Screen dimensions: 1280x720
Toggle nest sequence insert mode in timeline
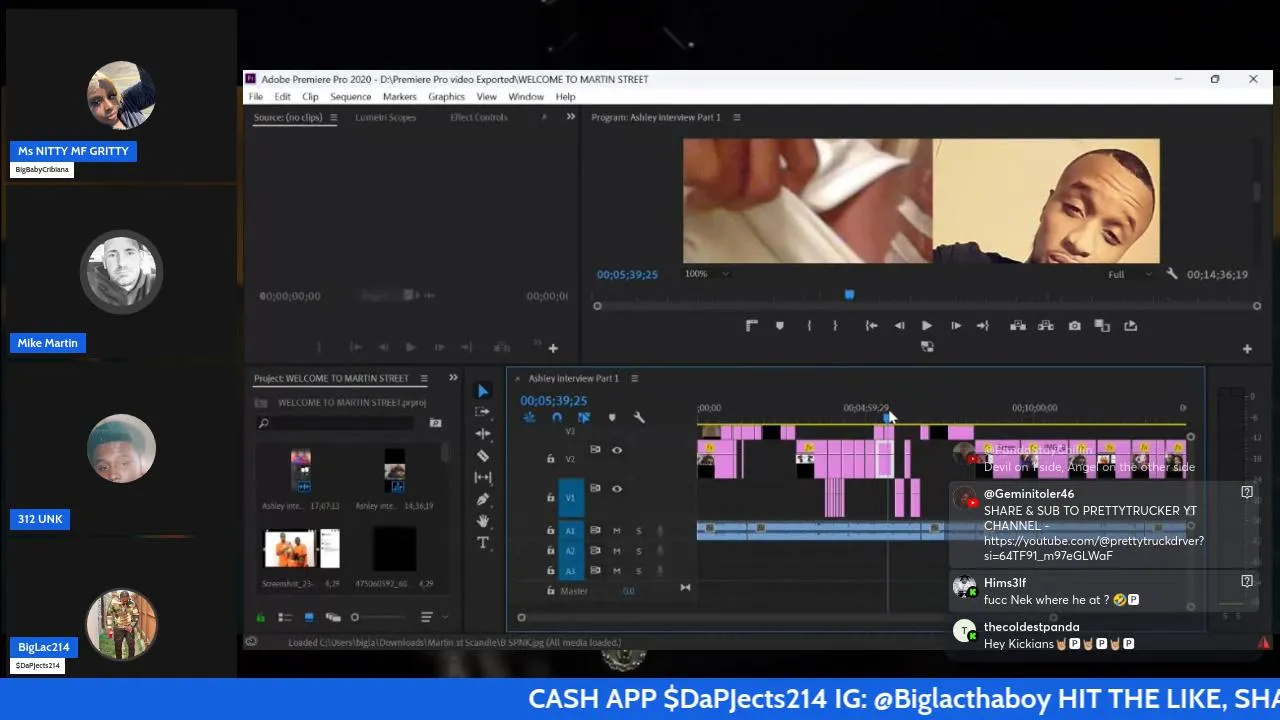click(x=529, y=418)
